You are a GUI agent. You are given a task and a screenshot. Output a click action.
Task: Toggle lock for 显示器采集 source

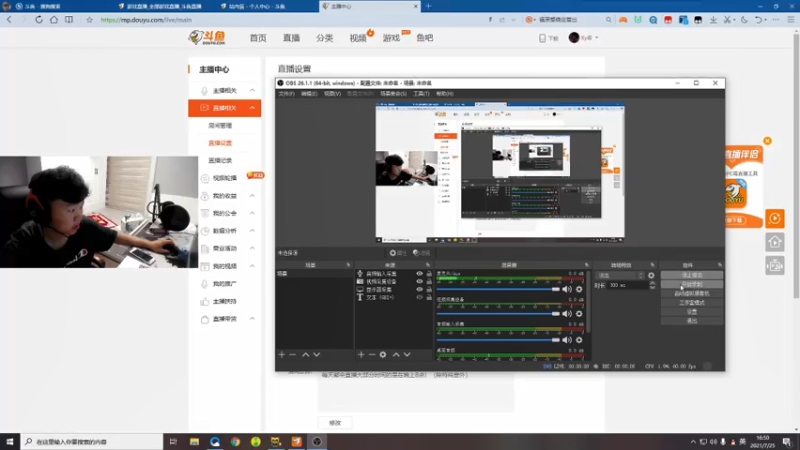pyautogui.click(x=429, y=289)
